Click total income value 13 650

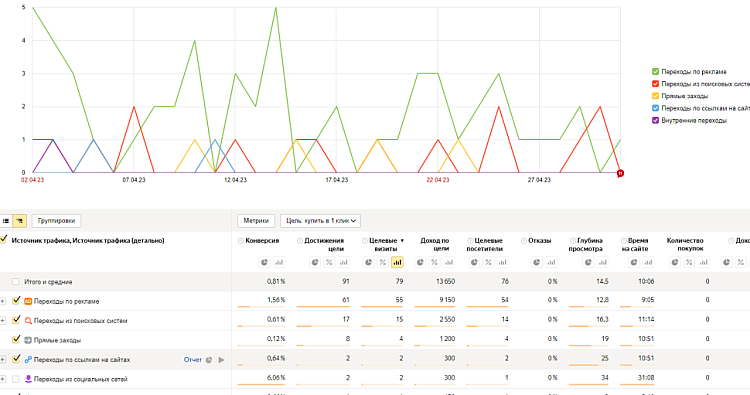coord(445,282)
